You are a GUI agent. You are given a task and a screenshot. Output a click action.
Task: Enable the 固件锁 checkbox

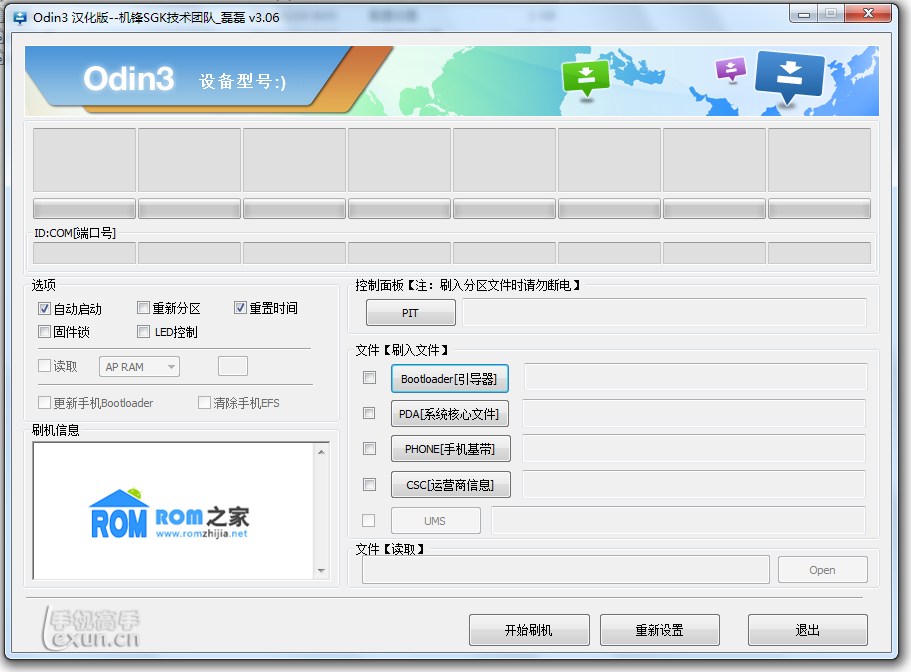point(44,332)
